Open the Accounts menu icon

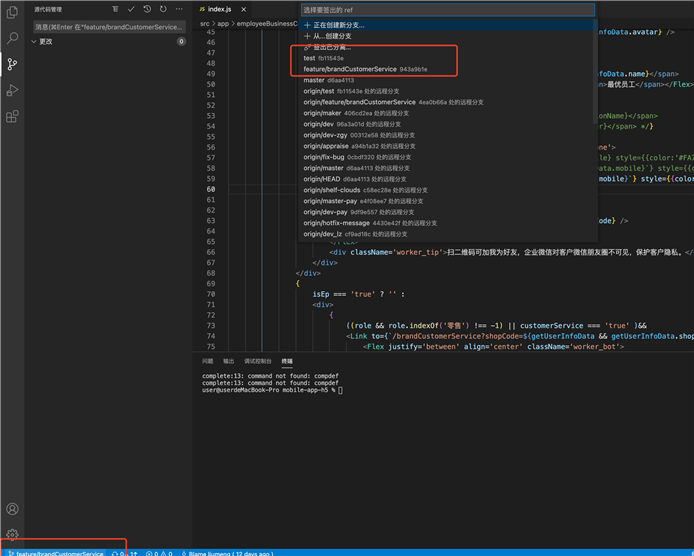12,509
